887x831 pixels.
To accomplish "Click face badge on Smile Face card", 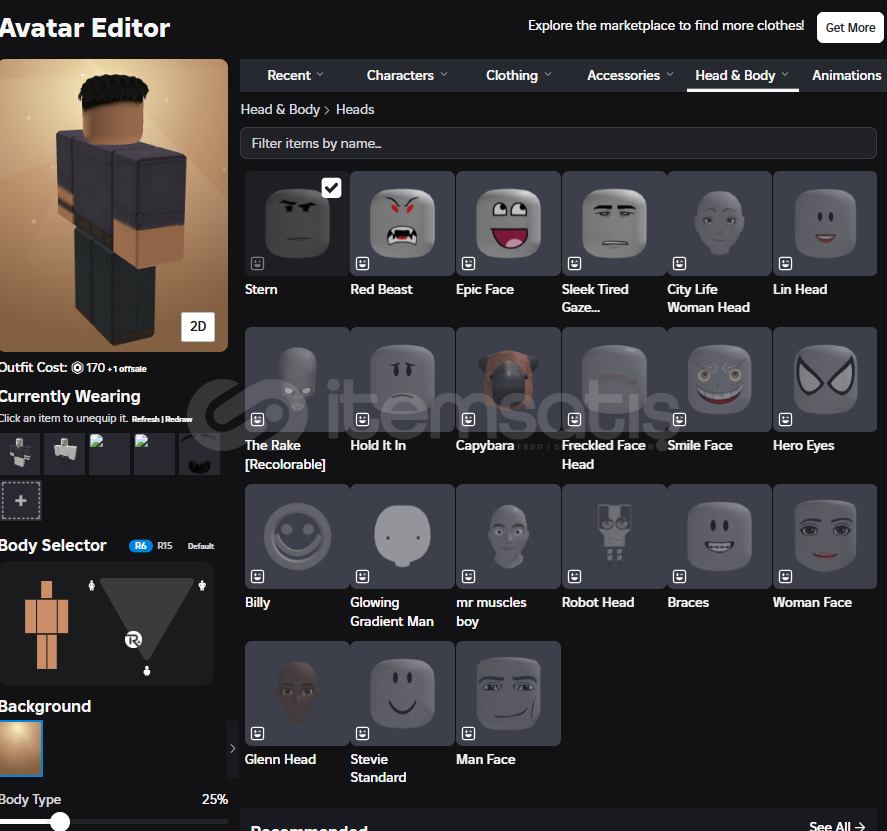I will (679, 419).
